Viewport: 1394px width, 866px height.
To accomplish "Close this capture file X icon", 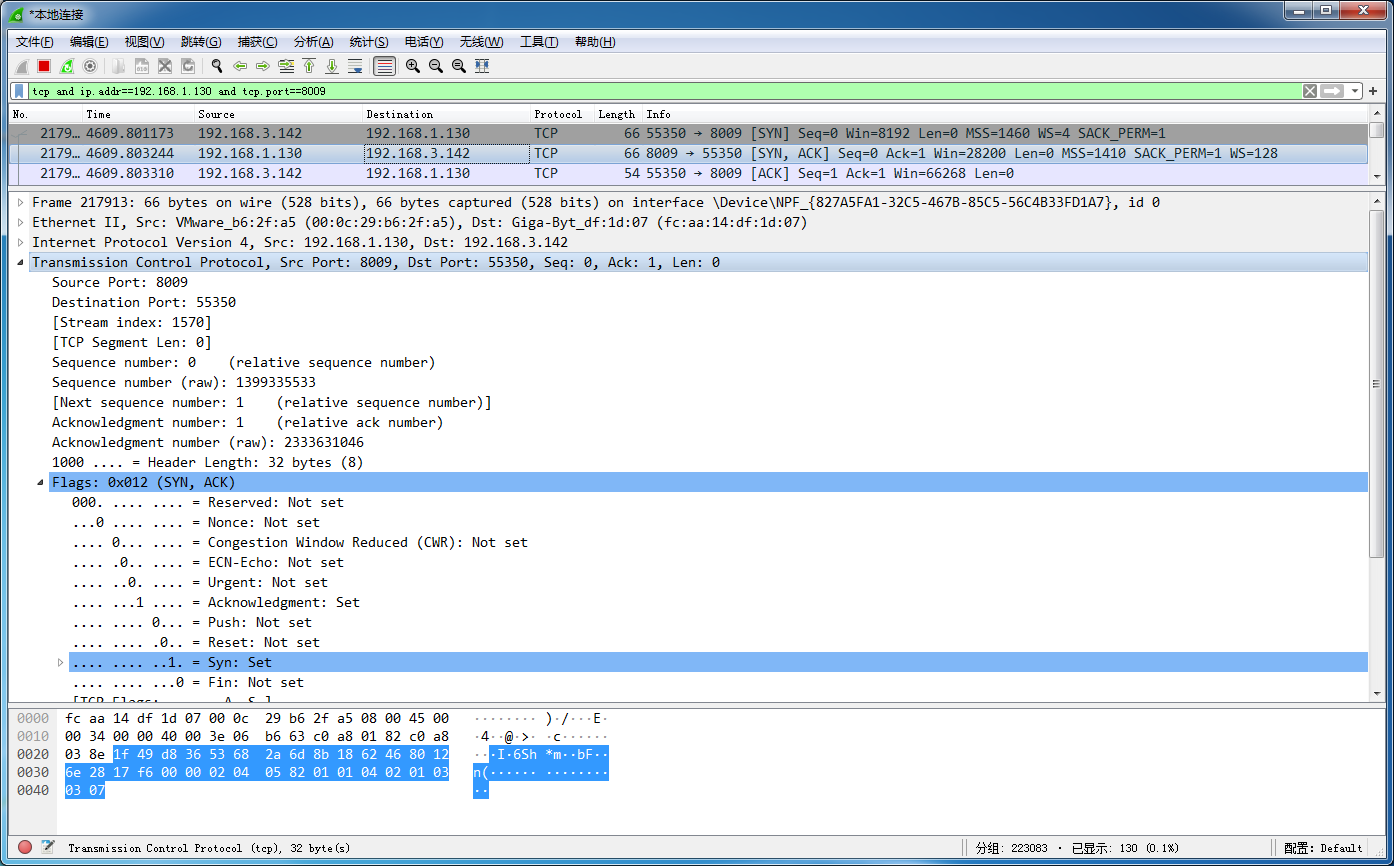I will point(165,66).
